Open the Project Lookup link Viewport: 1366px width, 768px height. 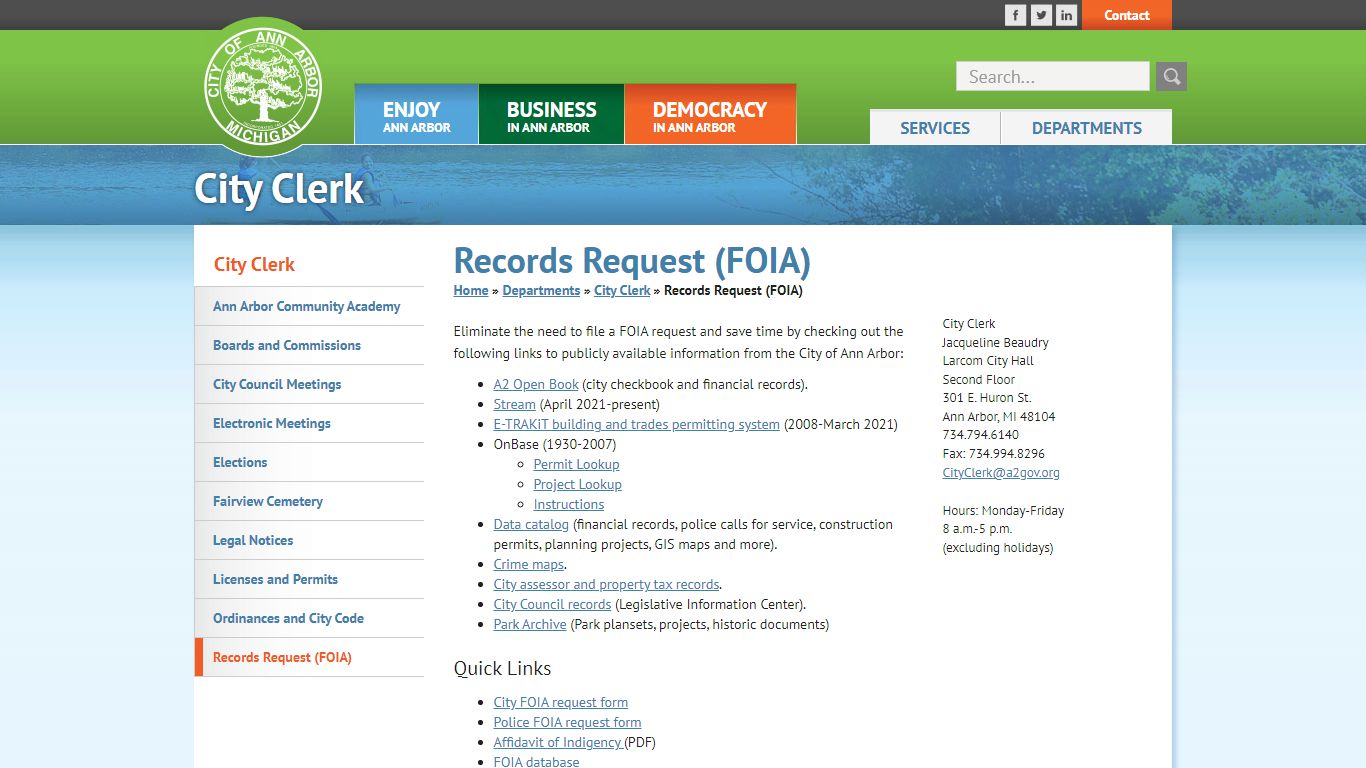click(x=578, y=484)
